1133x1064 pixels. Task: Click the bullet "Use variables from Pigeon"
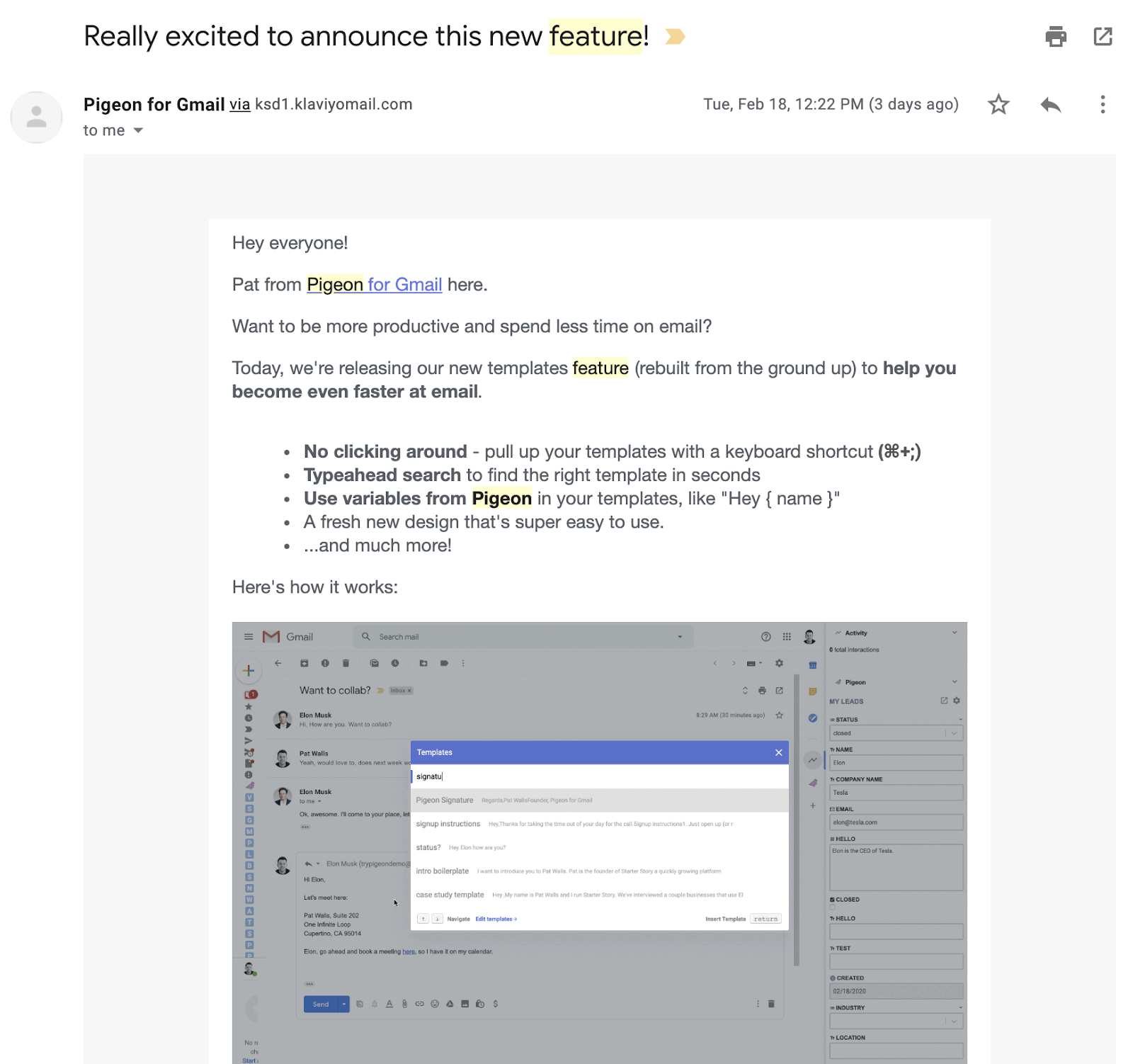[x=571, y=499]
